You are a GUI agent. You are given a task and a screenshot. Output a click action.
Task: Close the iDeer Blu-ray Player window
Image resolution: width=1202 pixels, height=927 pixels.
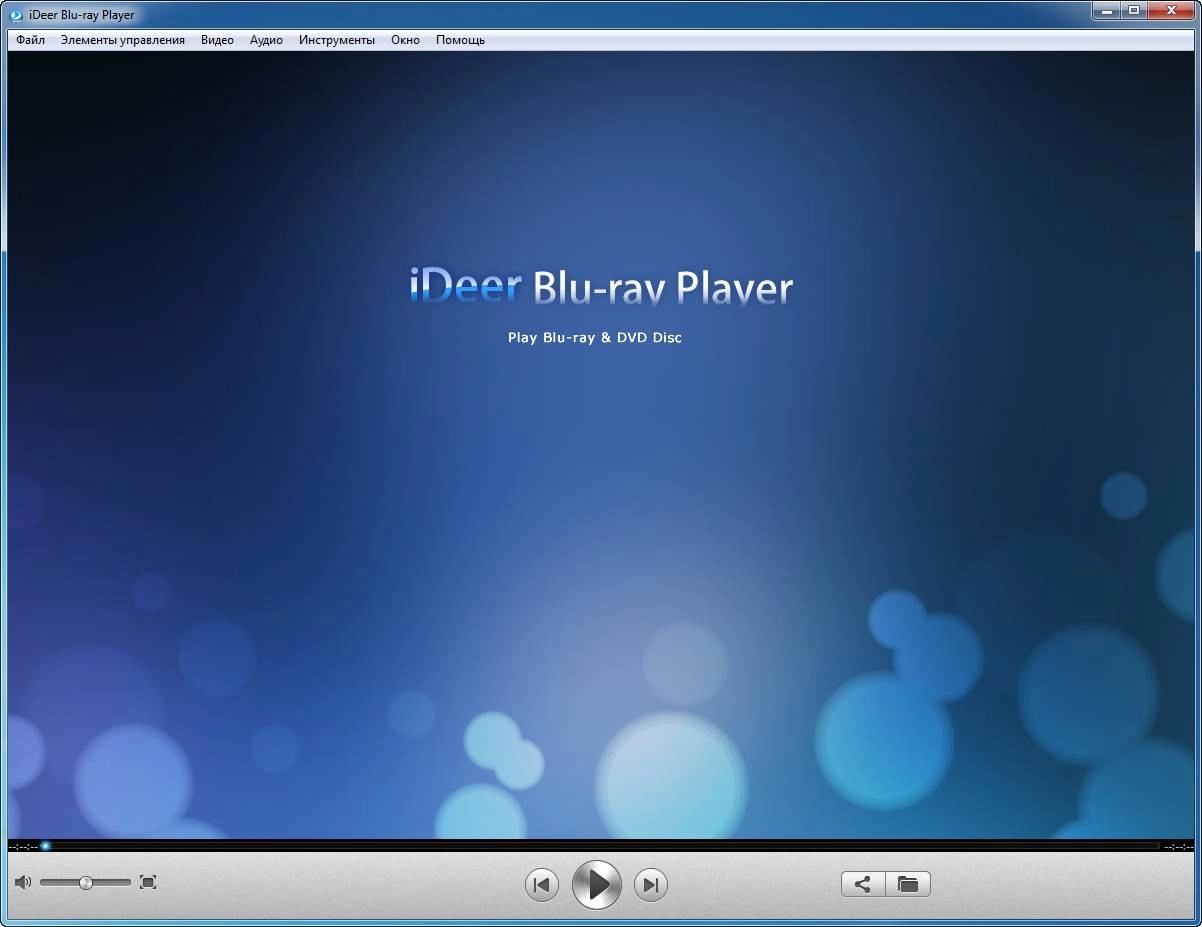(1171, 10)
